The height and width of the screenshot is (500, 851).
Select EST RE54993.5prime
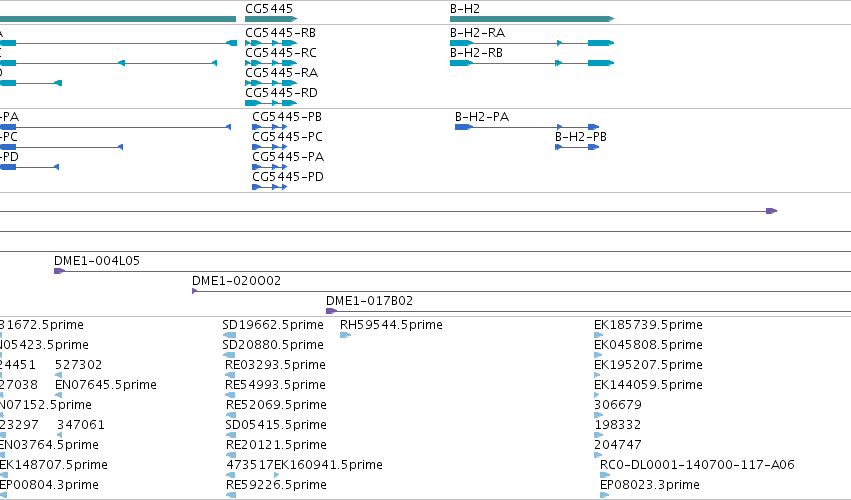pos(275,385)
